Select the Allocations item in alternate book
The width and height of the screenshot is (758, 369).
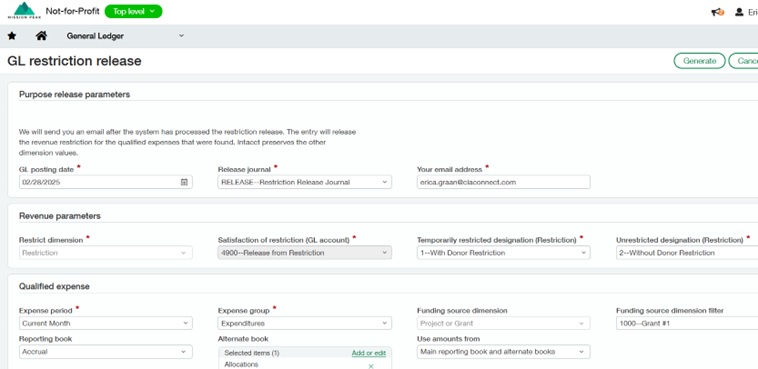click(241, 364)
